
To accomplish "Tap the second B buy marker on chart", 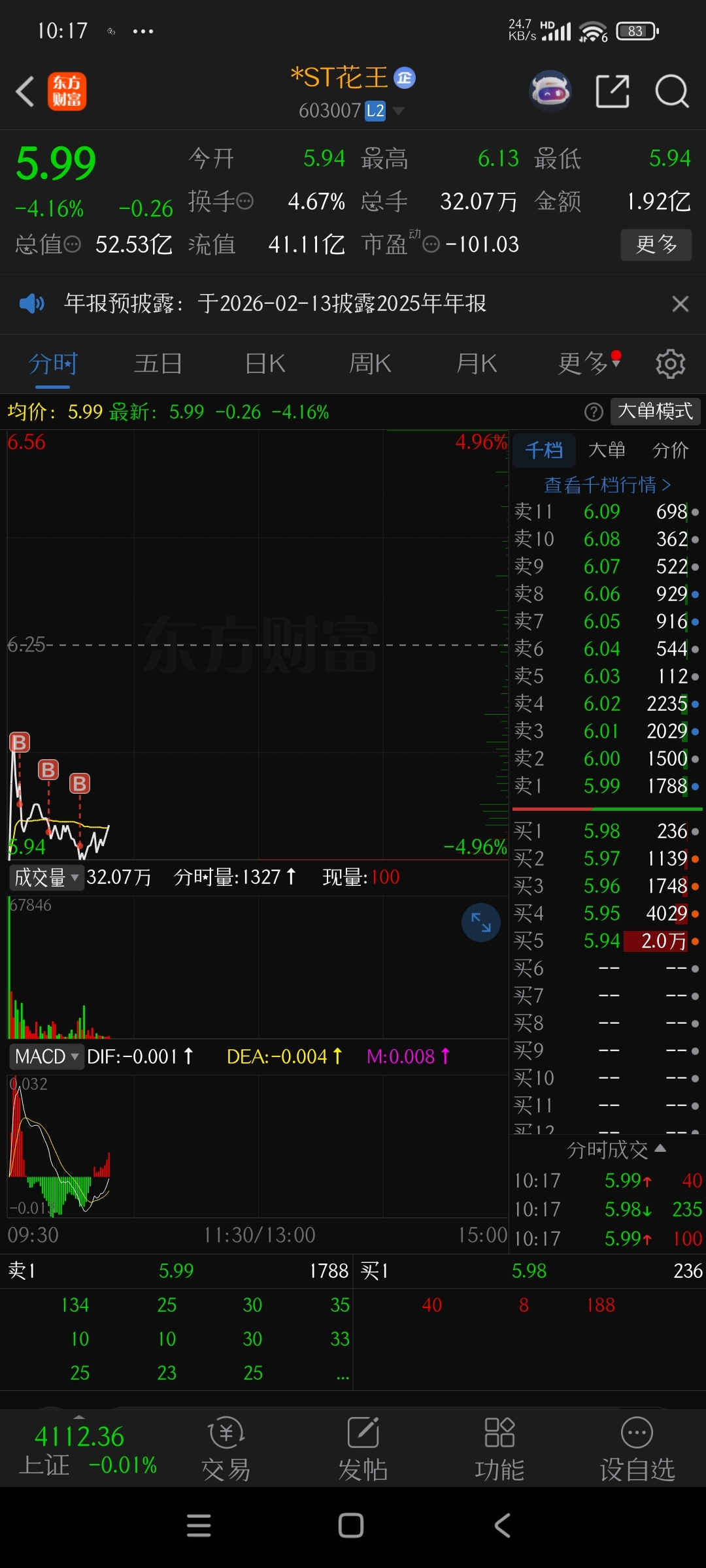I will (x=48, y=770).
